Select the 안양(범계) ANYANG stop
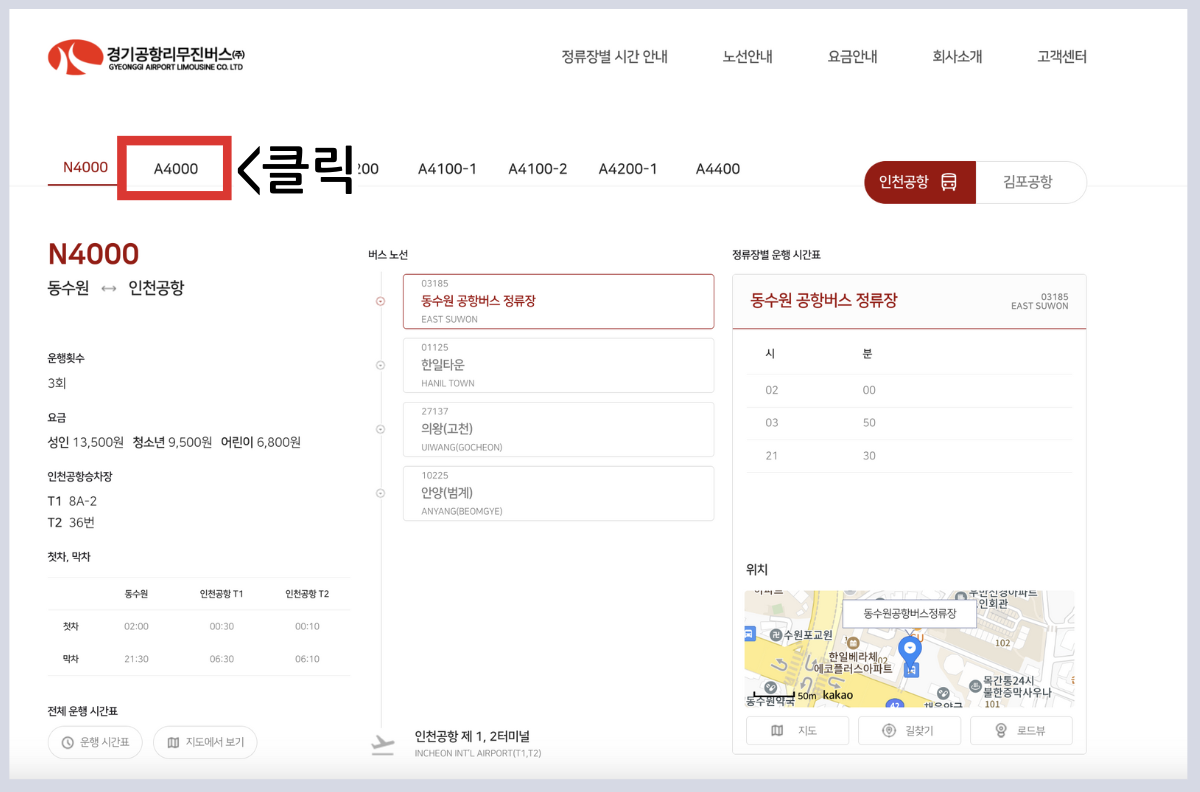Screen dimensions: 1200x792 point(558,493)
